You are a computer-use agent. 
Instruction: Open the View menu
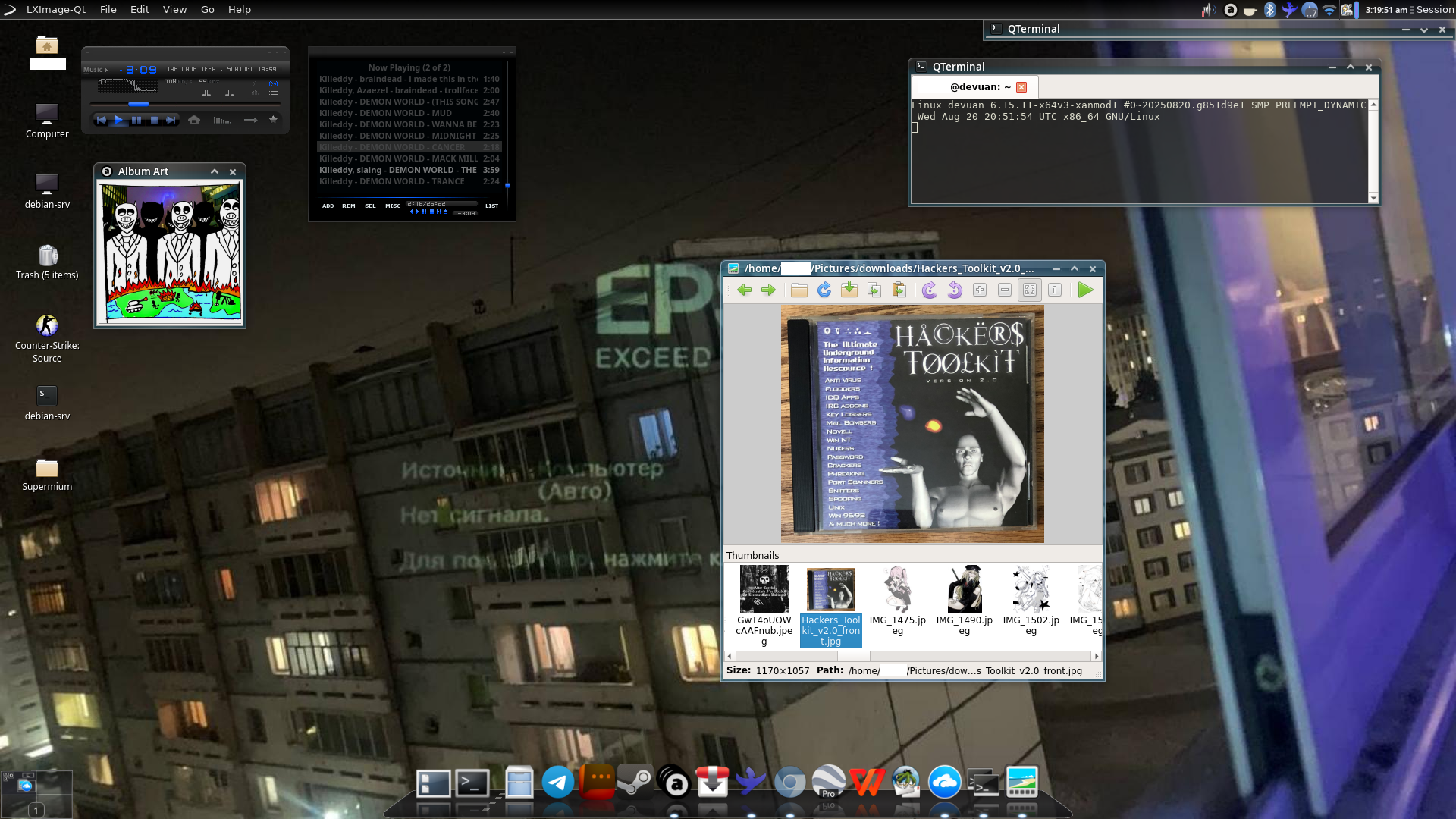[174, 9]
